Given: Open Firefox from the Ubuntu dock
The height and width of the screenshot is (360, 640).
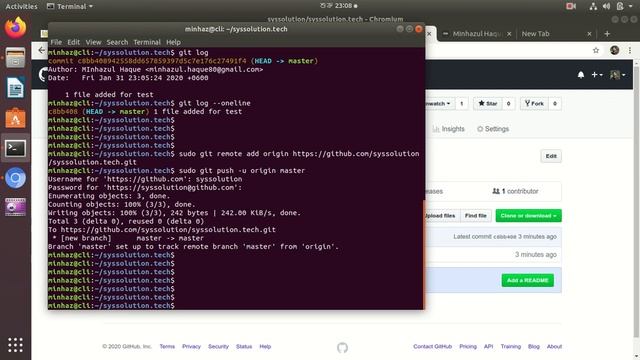Looking at the screenshot, I should click(x=15, y=28).
